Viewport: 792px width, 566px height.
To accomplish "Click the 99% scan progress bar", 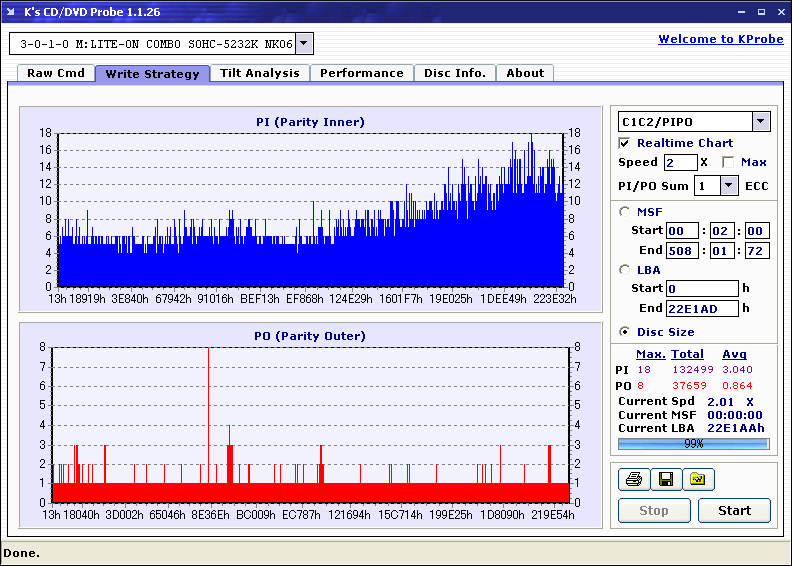I will (x=693, y=443).
